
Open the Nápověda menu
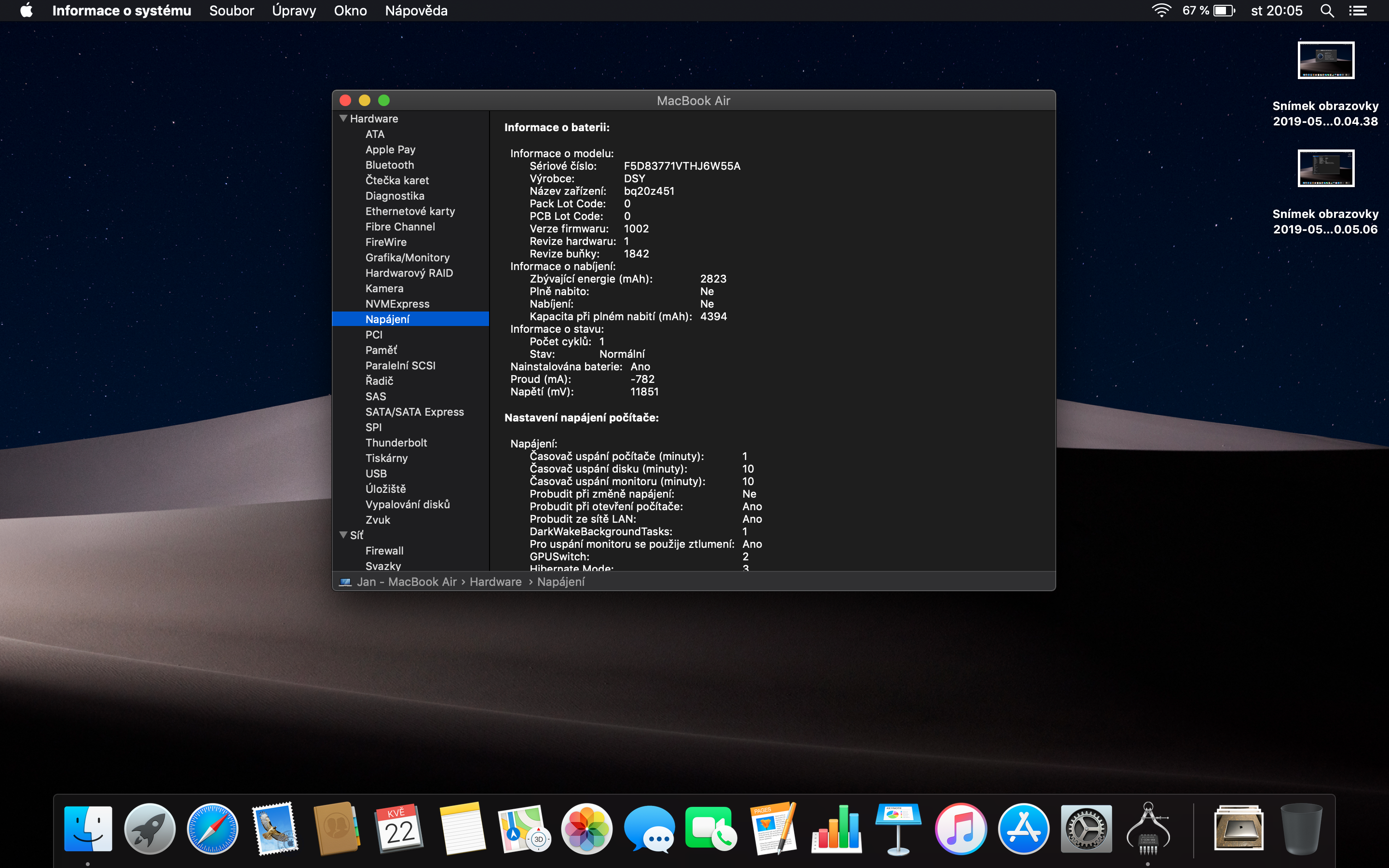(x=416, y=11)
